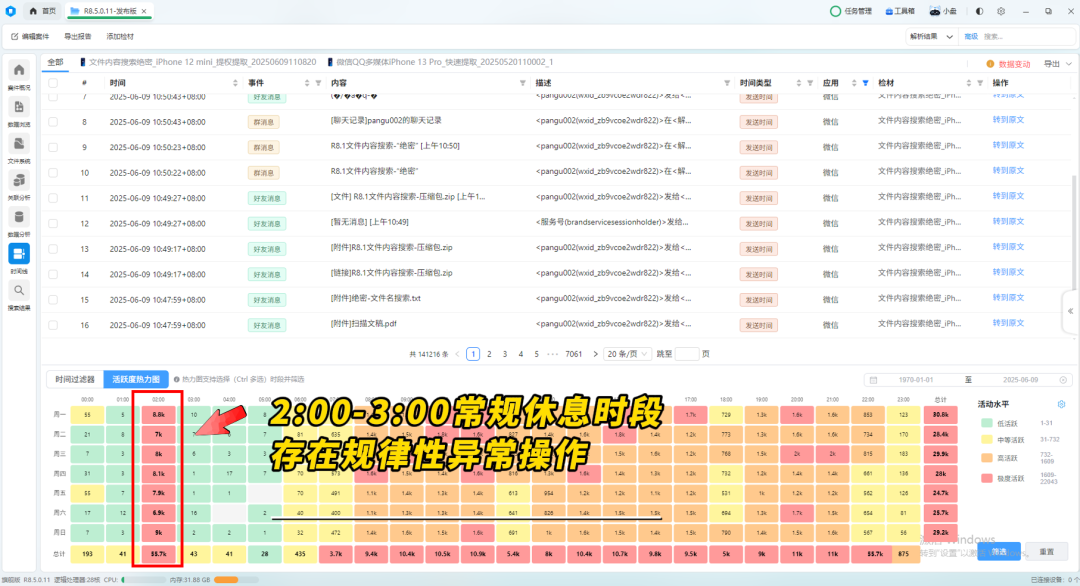Viewport: 1080px width, 586px height.
Task: Check the checkbox for row 8
Action: (53, 122)
